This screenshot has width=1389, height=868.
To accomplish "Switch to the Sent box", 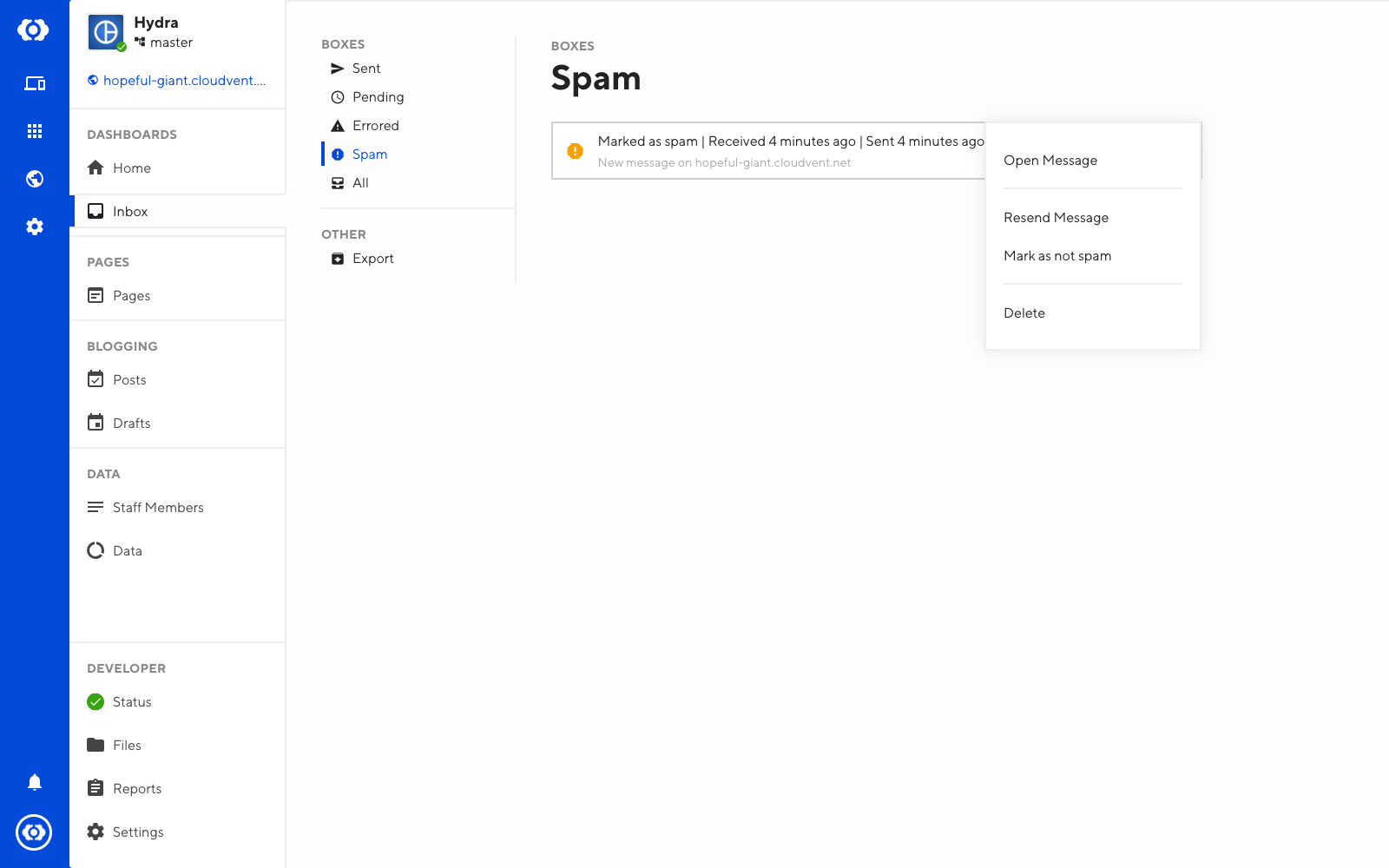I will tap(365, 69).
